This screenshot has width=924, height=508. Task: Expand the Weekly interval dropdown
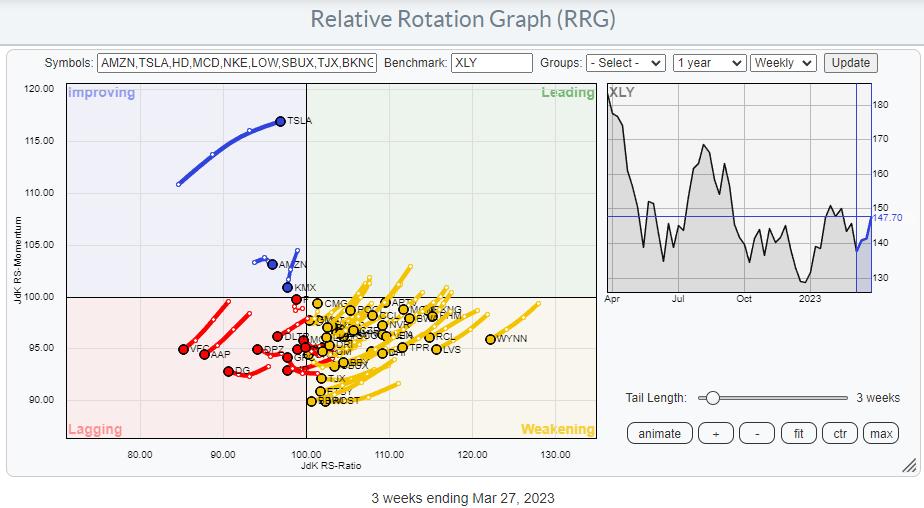(783, 62)
